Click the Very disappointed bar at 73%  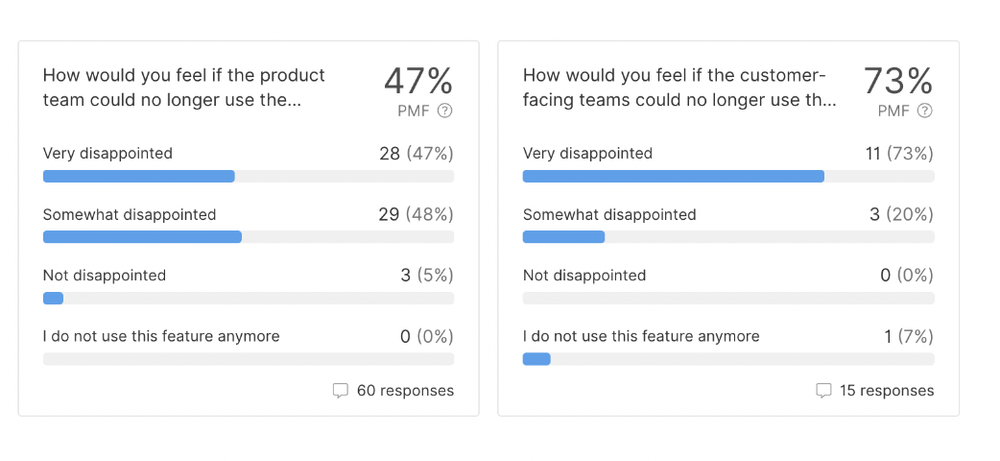click(673, 177)
